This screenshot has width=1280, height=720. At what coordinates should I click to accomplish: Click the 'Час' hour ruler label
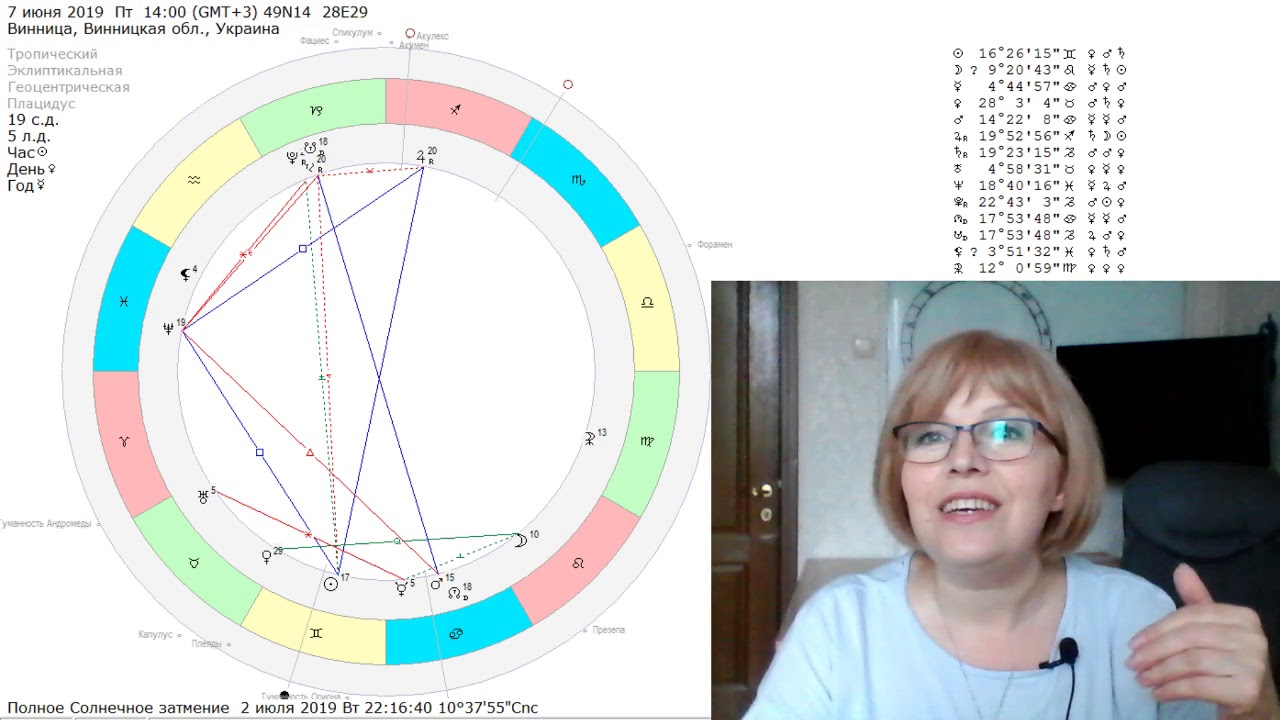tap(21, 153)
